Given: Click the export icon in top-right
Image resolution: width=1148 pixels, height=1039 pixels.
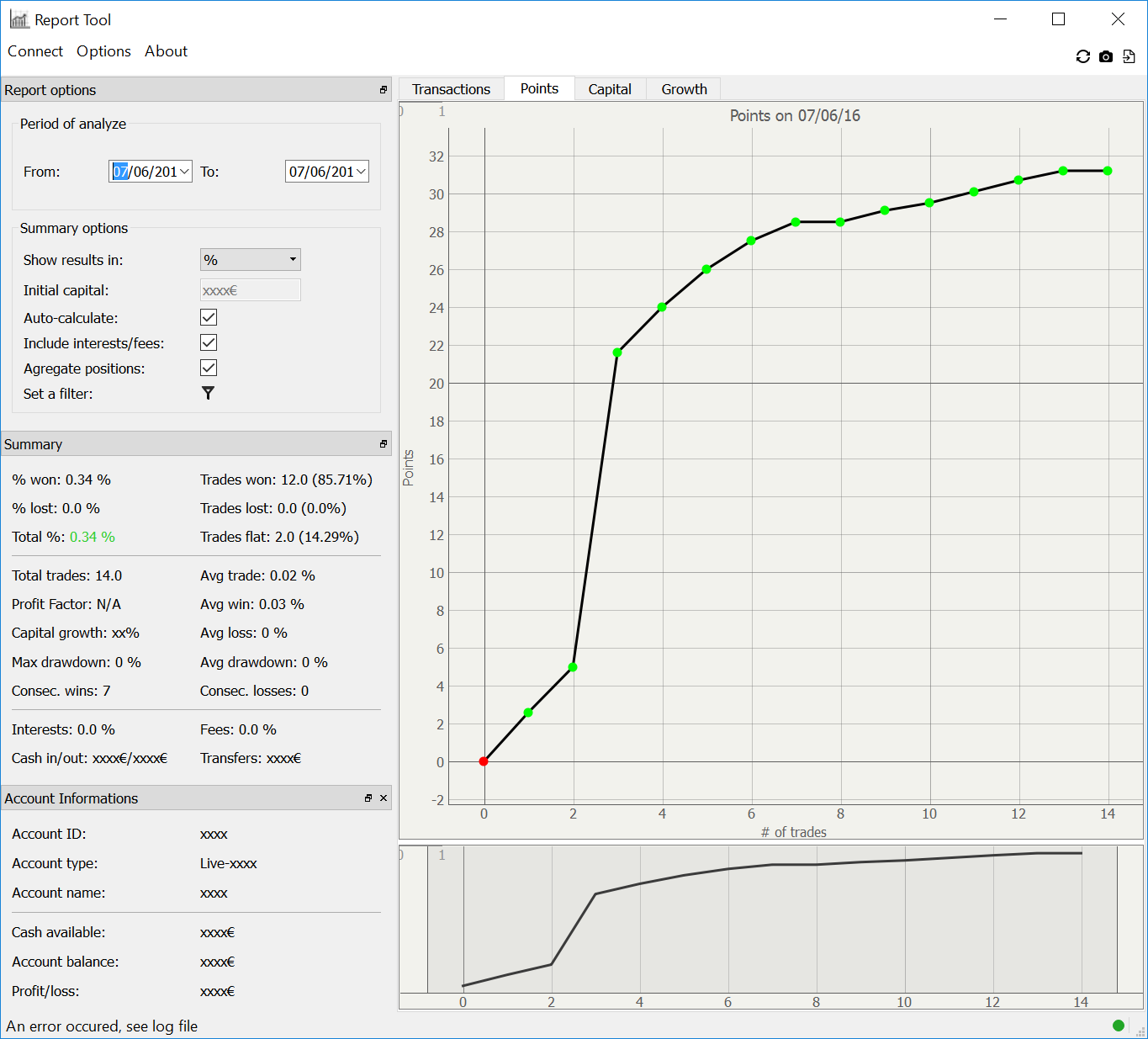Looking at the screenshot, I should pyautogui.click(x=1129, y=56).
